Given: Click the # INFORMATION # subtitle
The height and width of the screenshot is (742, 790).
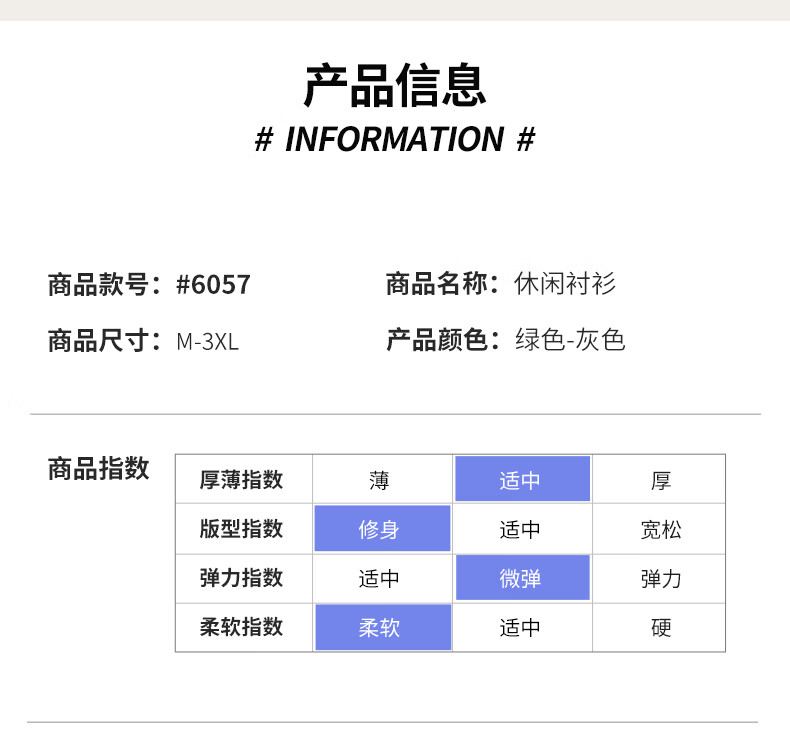Looking at the screenshot, I should click(395, 139).
